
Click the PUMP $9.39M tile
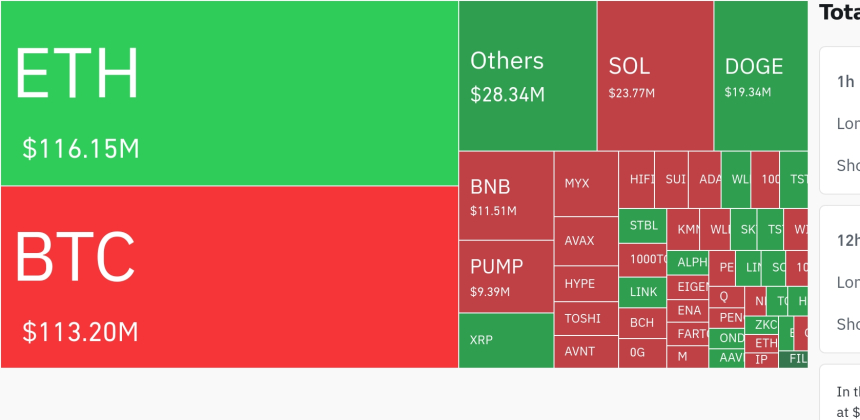pos(506,276)
